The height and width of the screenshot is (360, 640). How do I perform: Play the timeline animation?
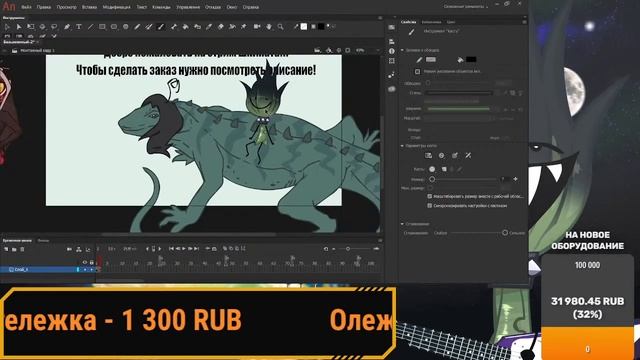[x=184, y=249]
